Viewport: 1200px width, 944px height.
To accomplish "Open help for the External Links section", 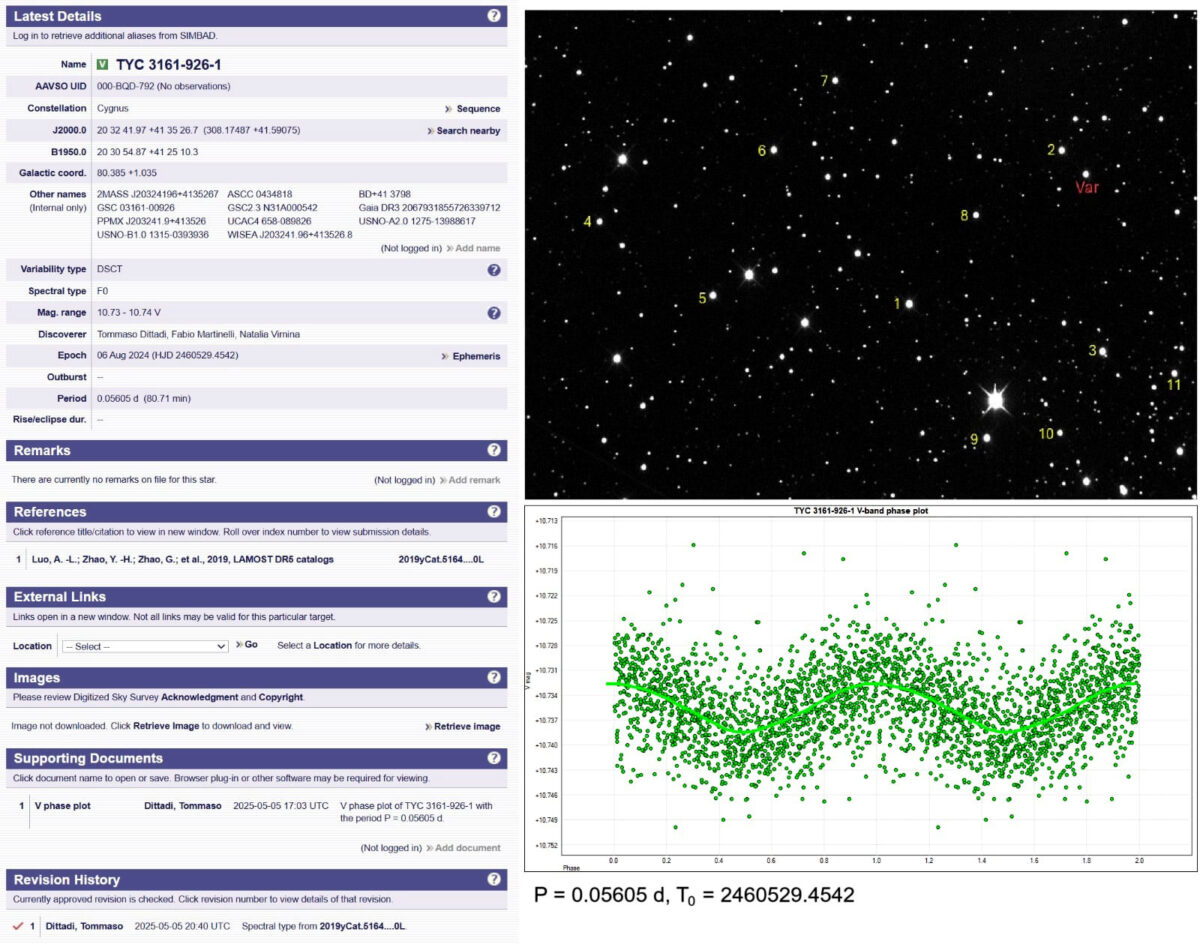I will tap(493, 597).
